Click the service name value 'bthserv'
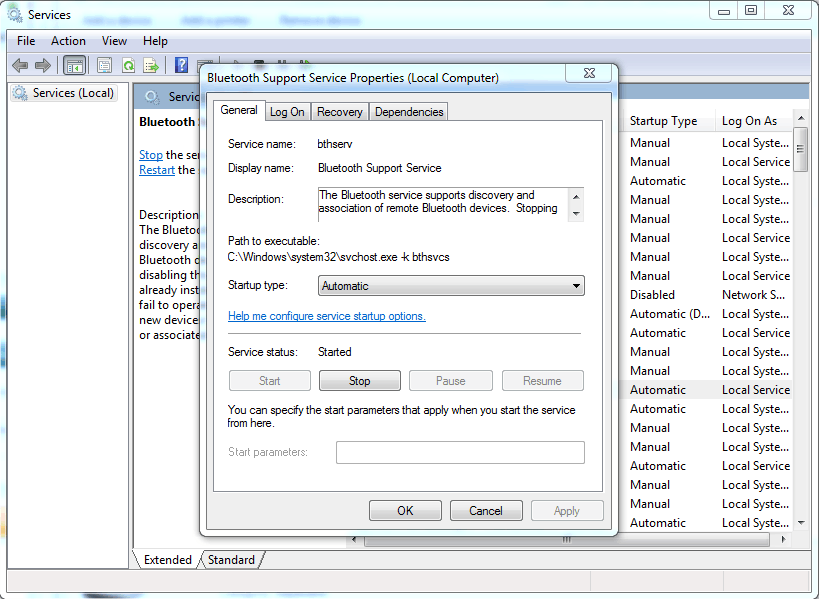 pyautogui.click(x=335, y=144)
